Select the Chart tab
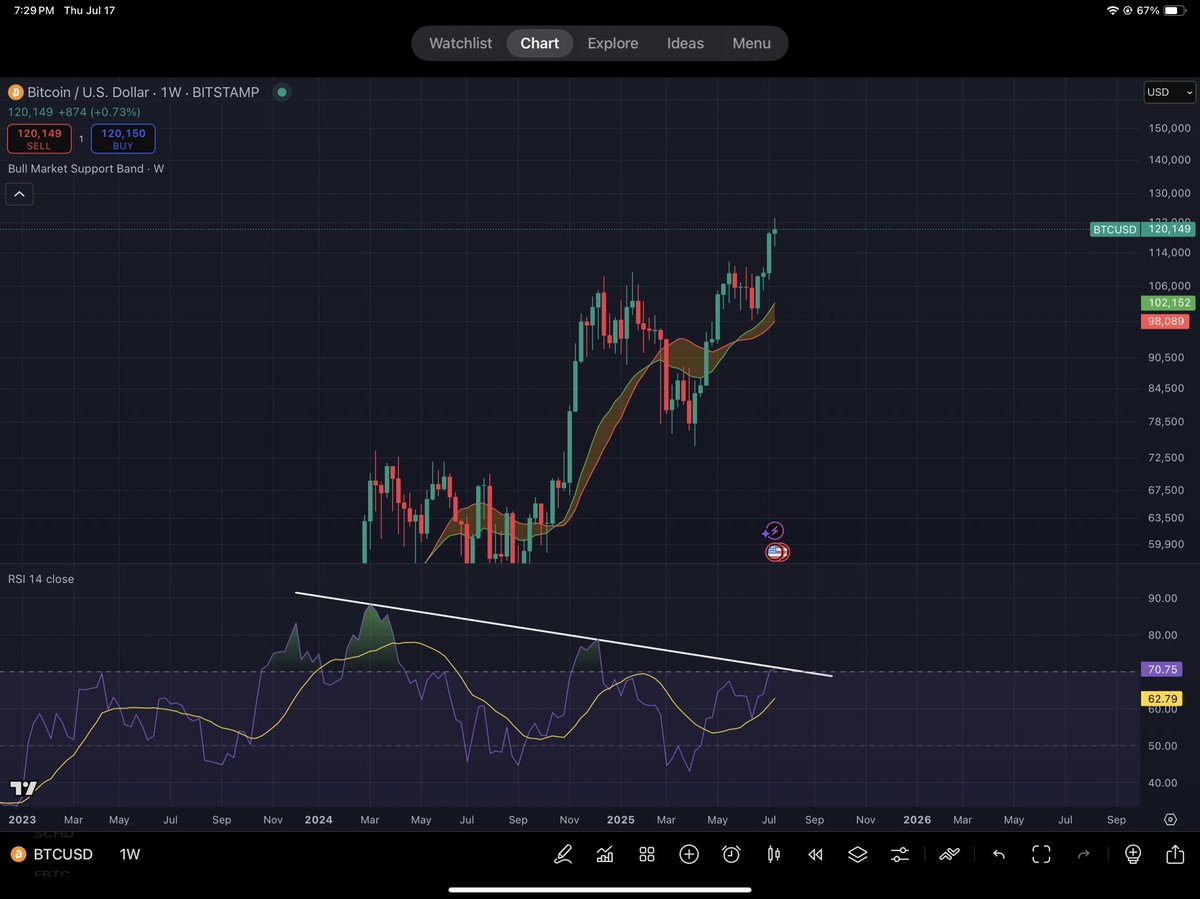The height and width of the screenshot is (899, 1200). pyautogui.click(x=539, y=43)
